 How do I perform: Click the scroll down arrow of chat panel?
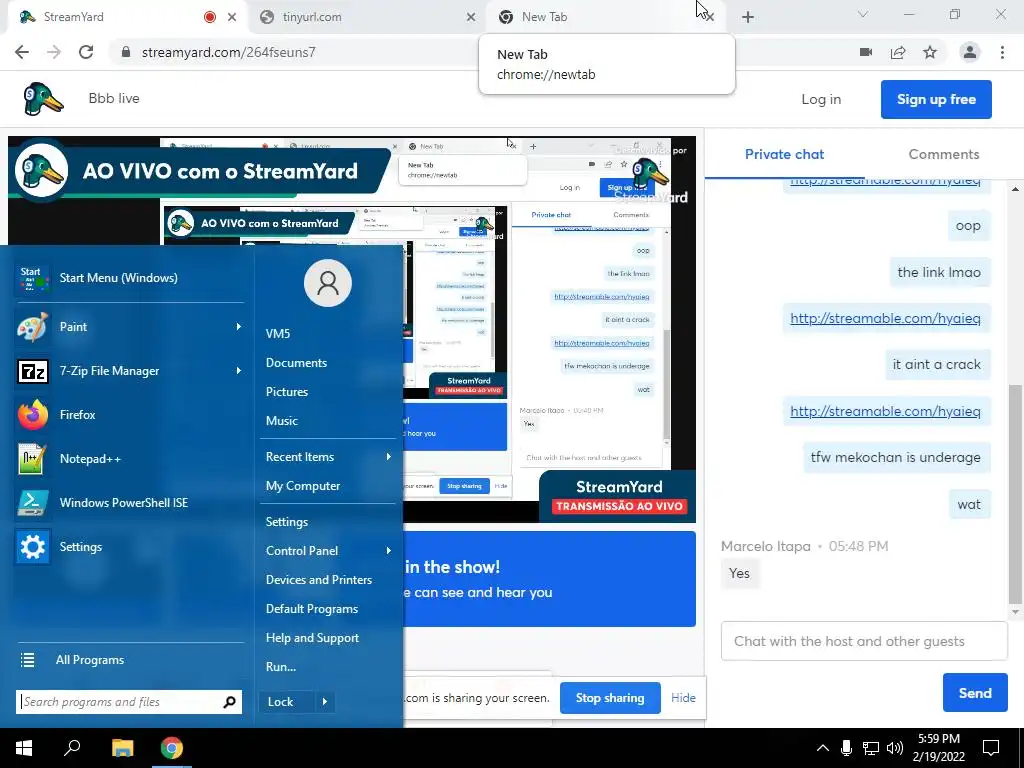pos(1015,613)
